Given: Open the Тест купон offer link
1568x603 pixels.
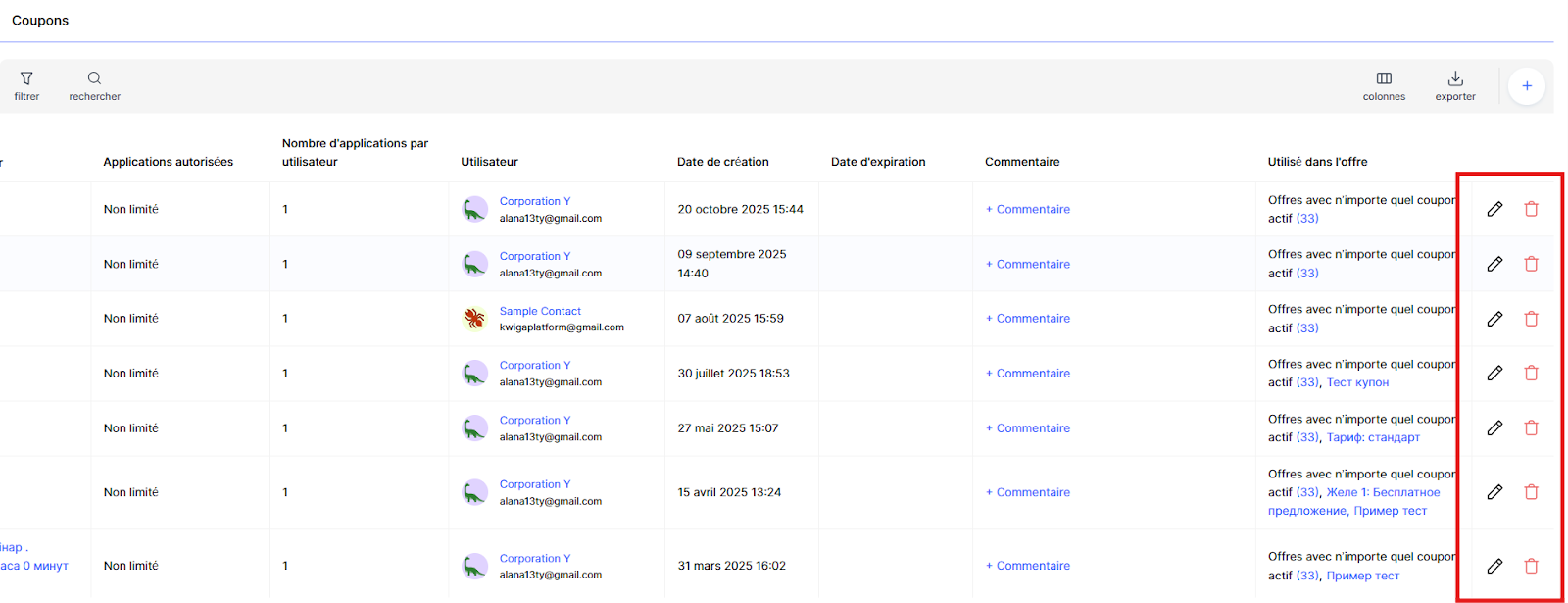Looking at the screenshot, I should 1357,382.
